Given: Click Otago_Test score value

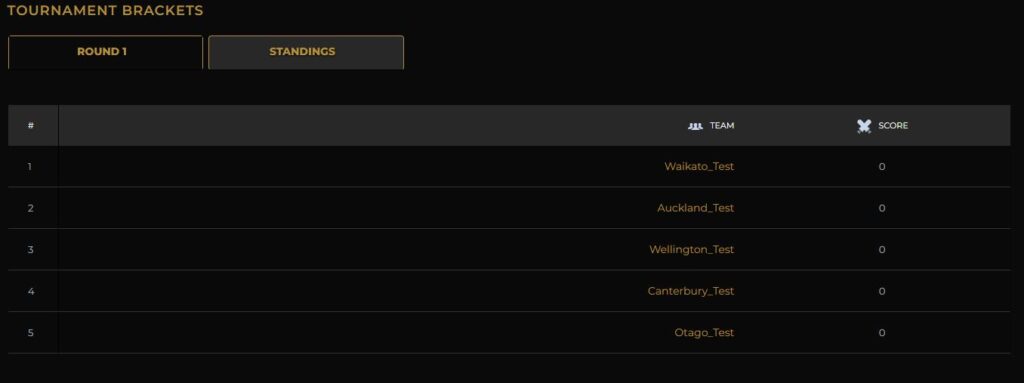Looking at the screenshot, I should (x=882, y=333).
